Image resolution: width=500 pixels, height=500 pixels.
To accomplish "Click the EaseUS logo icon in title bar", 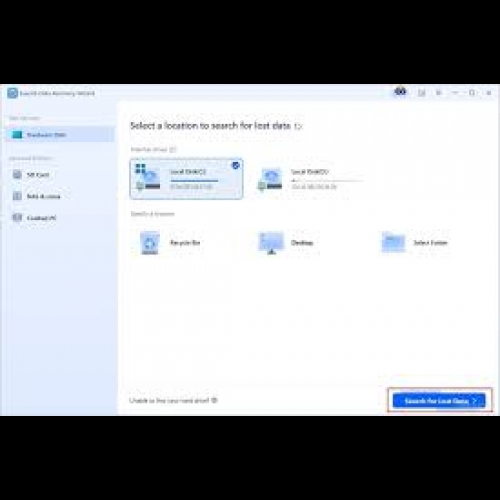I will click(x=13, y=93).
